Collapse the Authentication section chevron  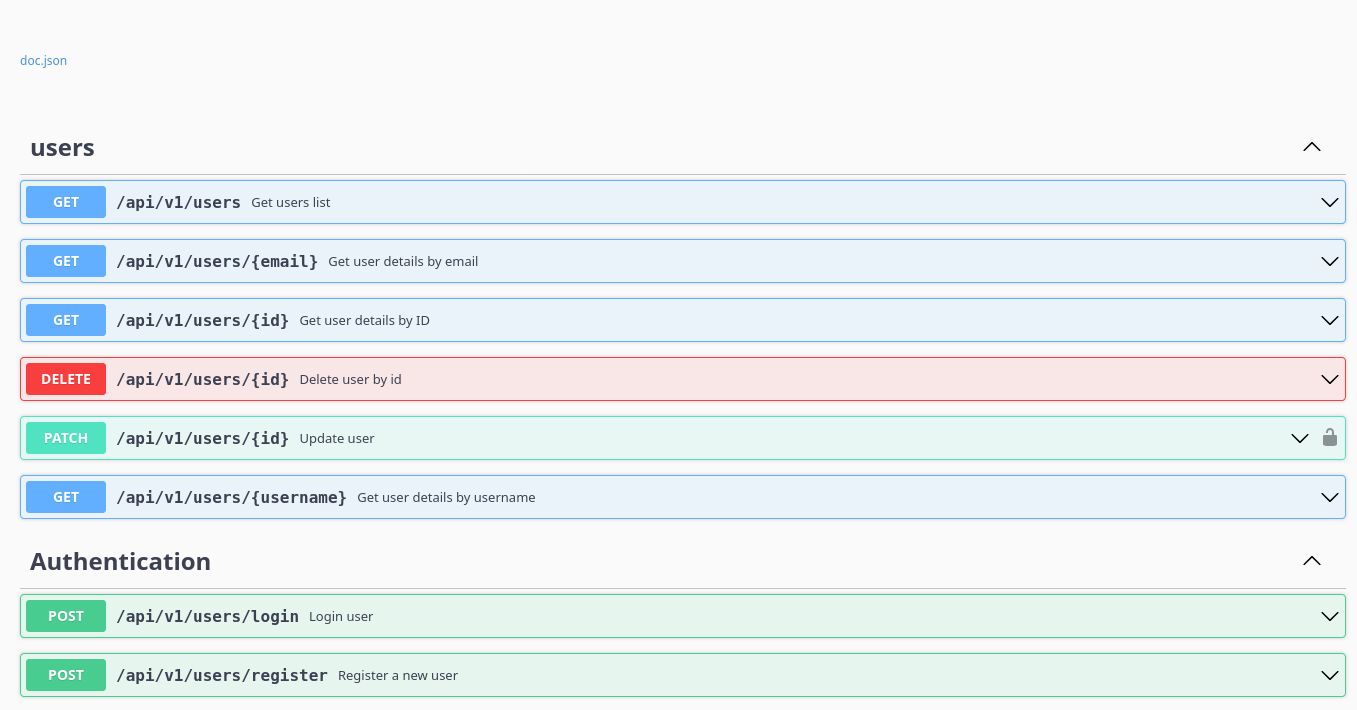pyautogui.click(x=1312, y=561)
